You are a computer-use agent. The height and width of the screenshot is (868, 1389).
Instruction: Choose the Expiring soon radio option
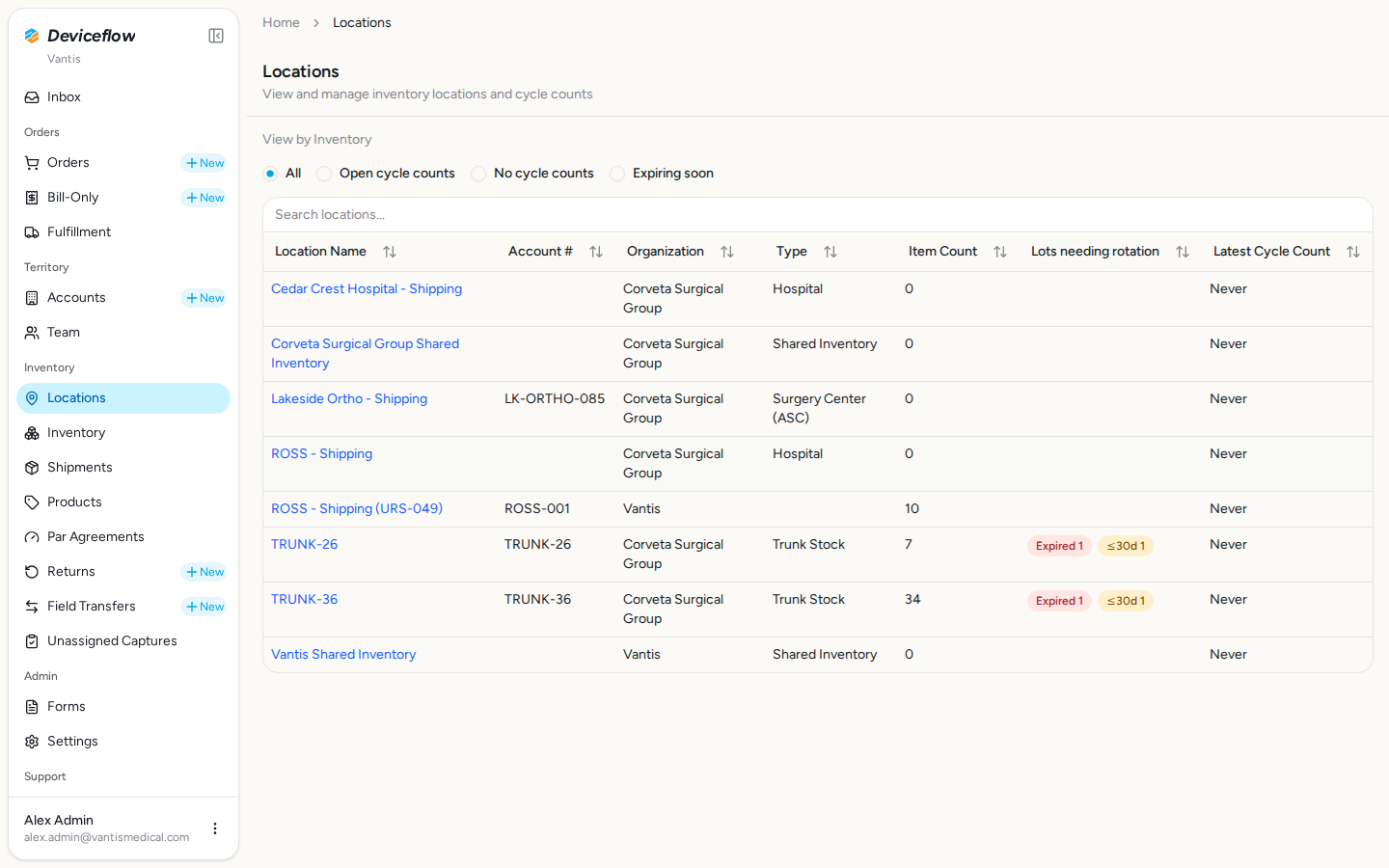(617, 174)
